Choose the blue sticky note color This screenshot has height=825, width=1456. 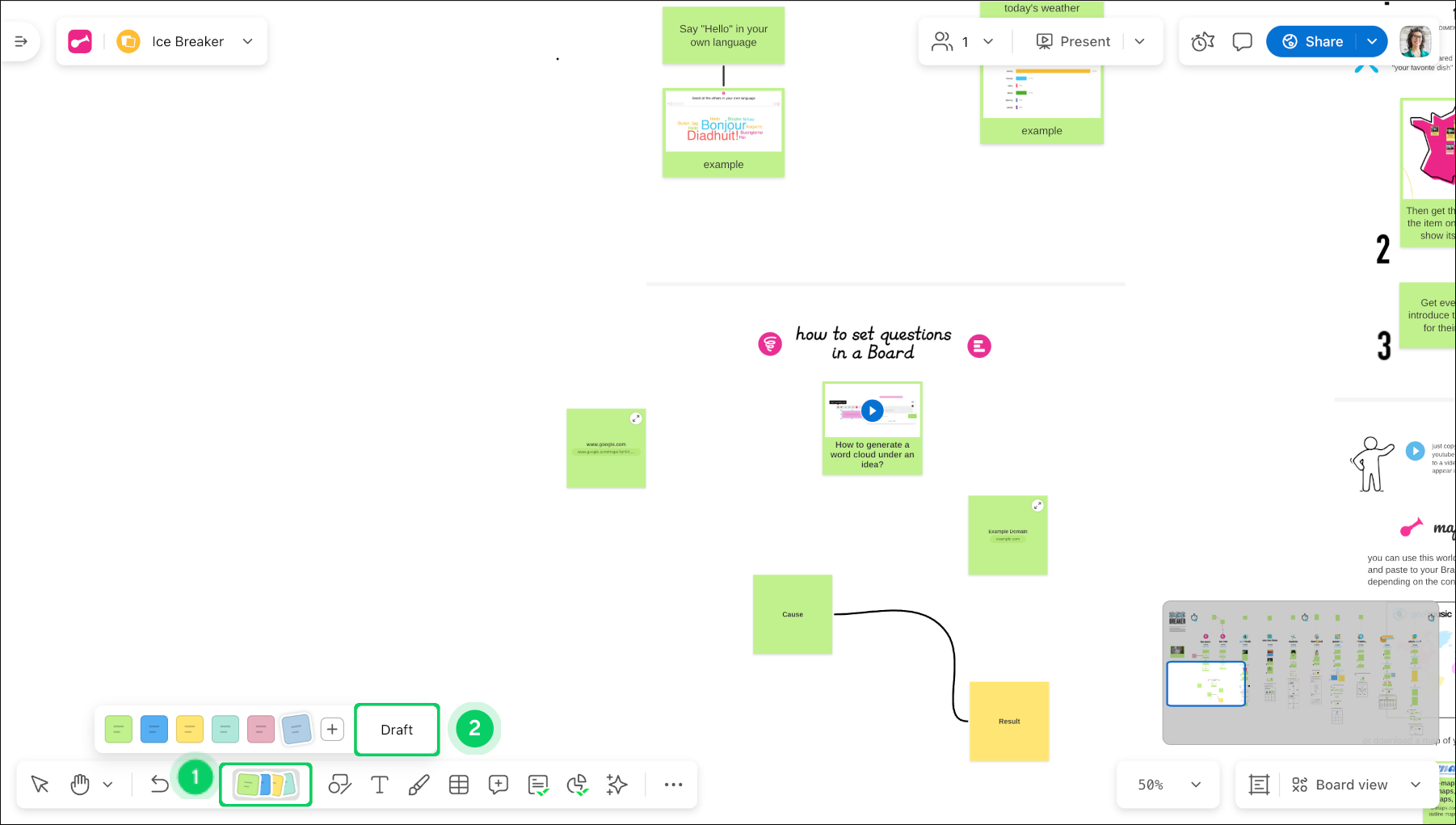(x=154, y=730)
